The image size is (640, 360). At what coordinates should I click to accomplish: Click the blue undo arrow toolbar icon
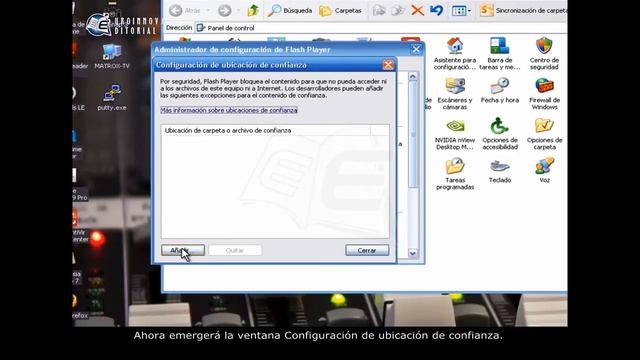coord(436,11)
